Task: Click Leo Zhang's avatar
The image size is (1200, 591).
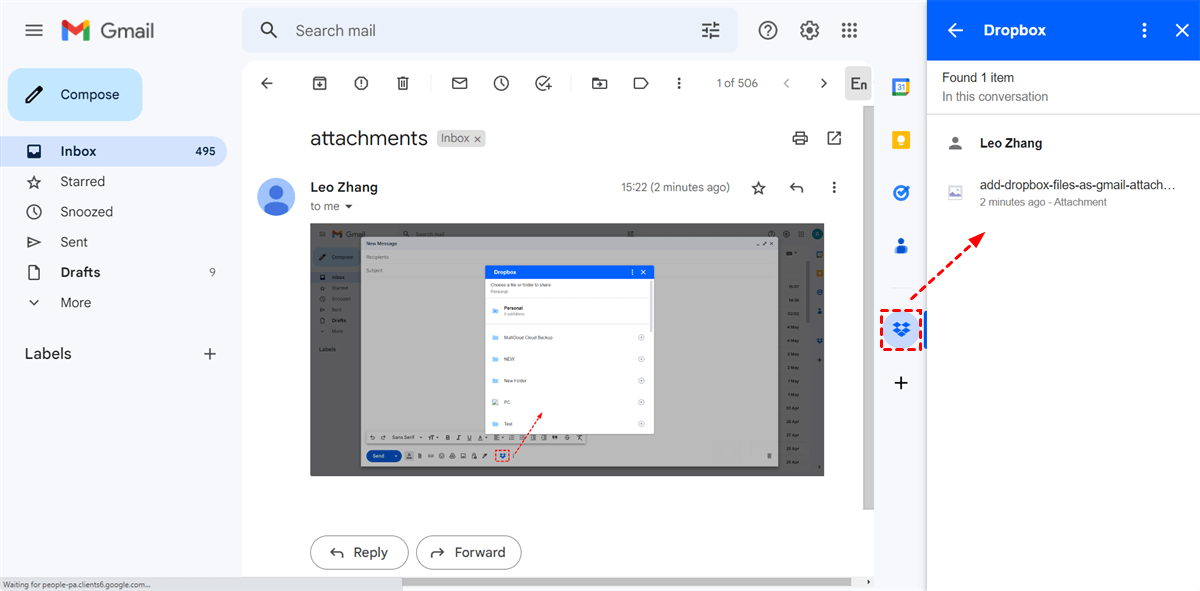Action: [x=276, y=197]
